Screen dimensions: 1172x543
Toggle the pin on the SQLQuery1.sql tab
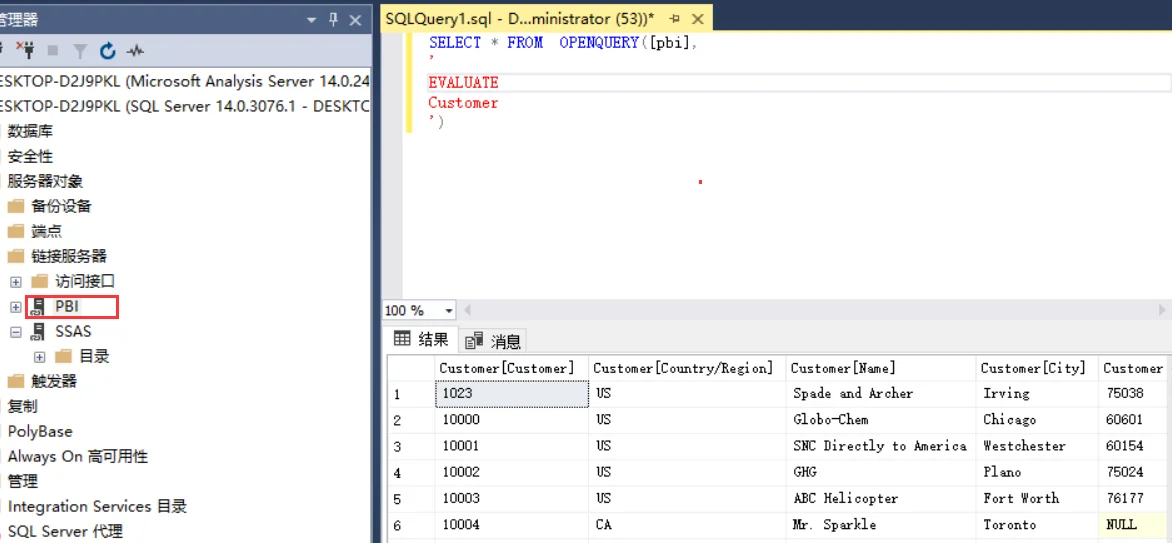click(675, 19)
